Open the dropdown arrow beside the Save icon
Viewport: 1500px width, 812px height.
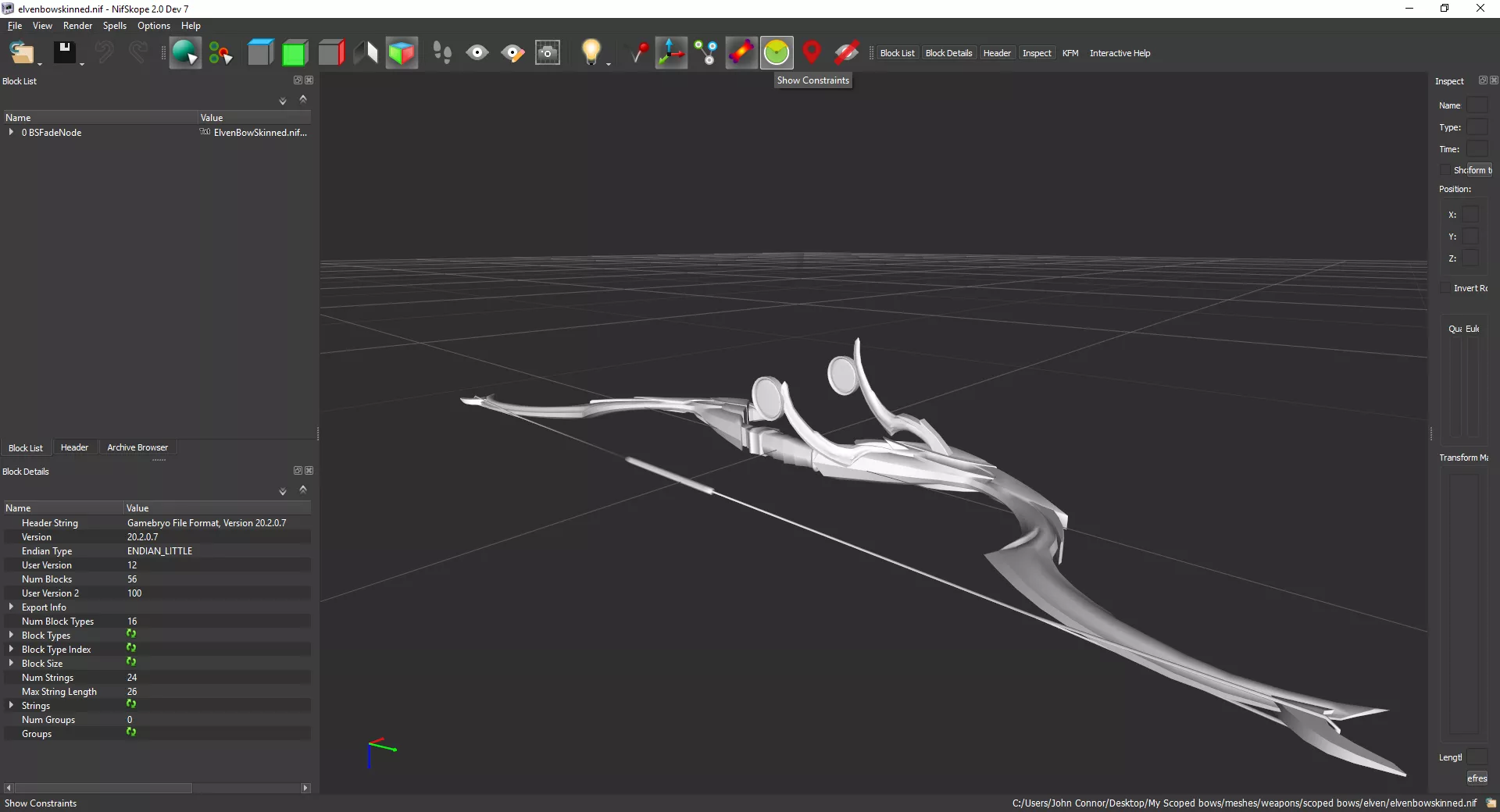82,63
